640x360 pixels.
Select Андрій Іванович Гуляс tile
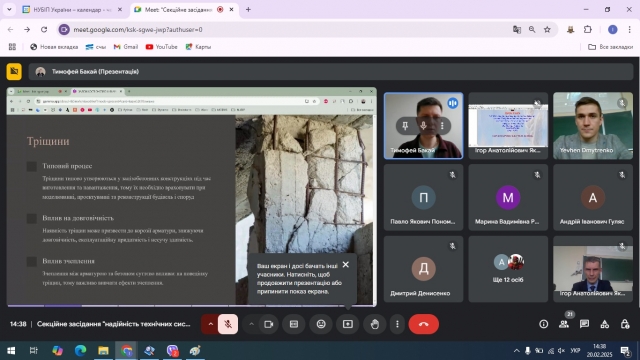click(593, 197)
